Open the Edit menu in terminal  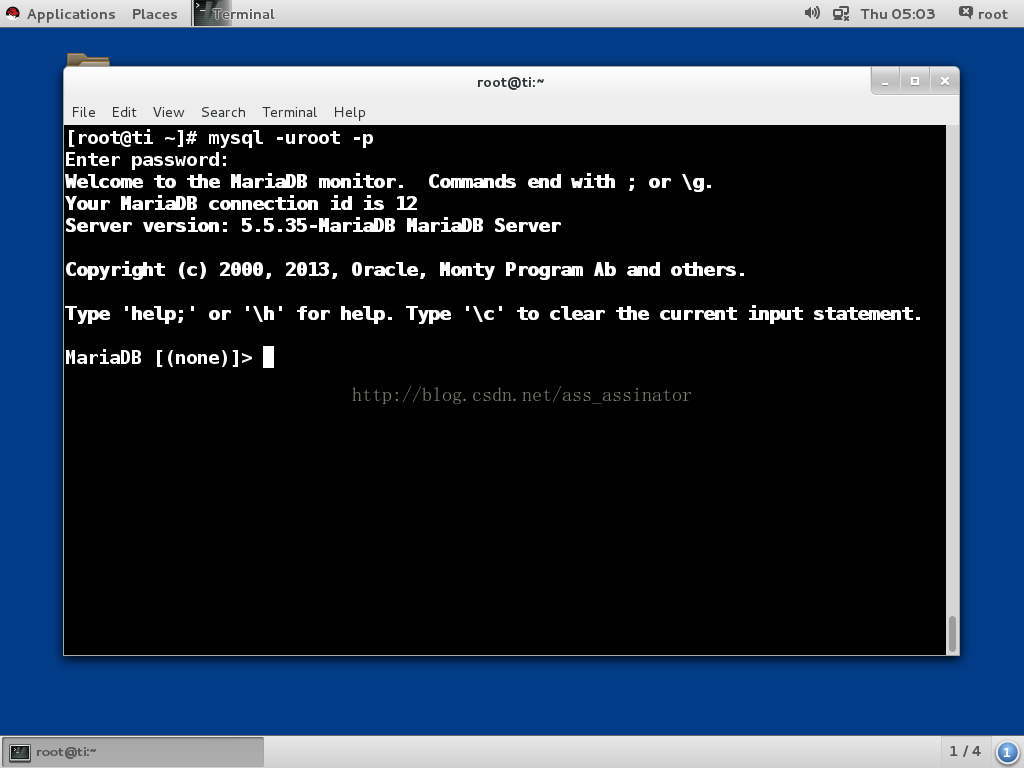pyautogui.click(x=124, y=112)
